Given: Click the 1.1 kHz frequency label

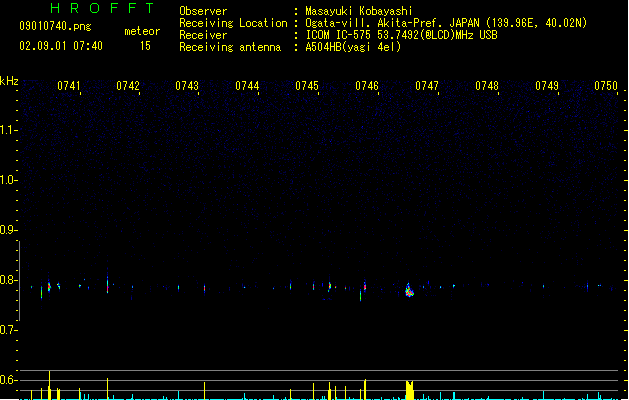Looking at the screenshot, I should tap(8, 130).
